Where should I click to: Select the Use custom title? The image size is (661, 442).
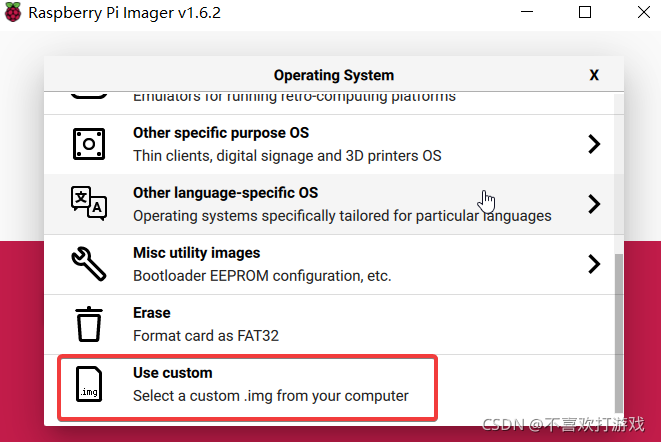(173, 373)
